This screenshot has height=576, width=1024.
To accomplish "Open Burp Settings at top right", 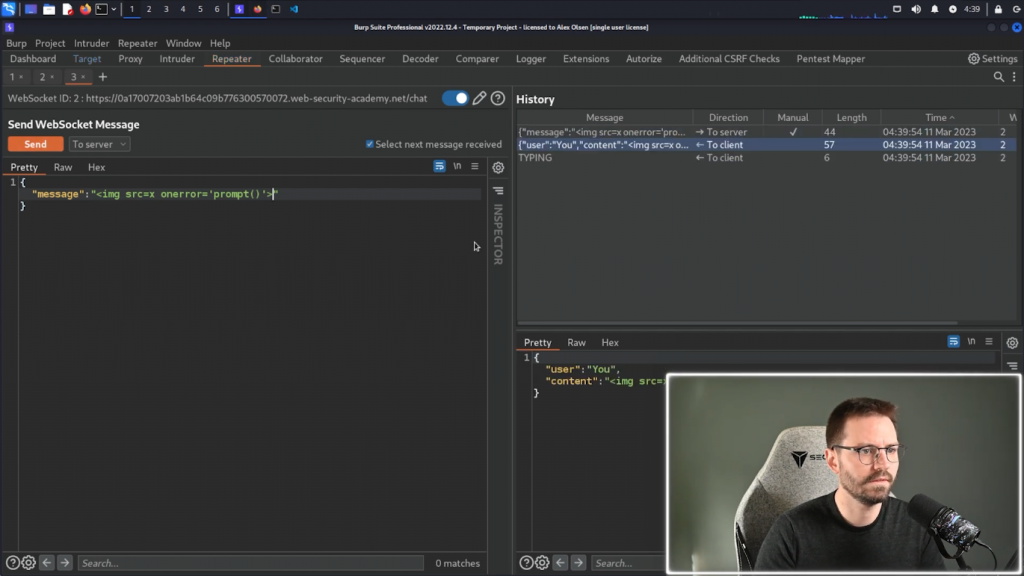I will (992, 59).
